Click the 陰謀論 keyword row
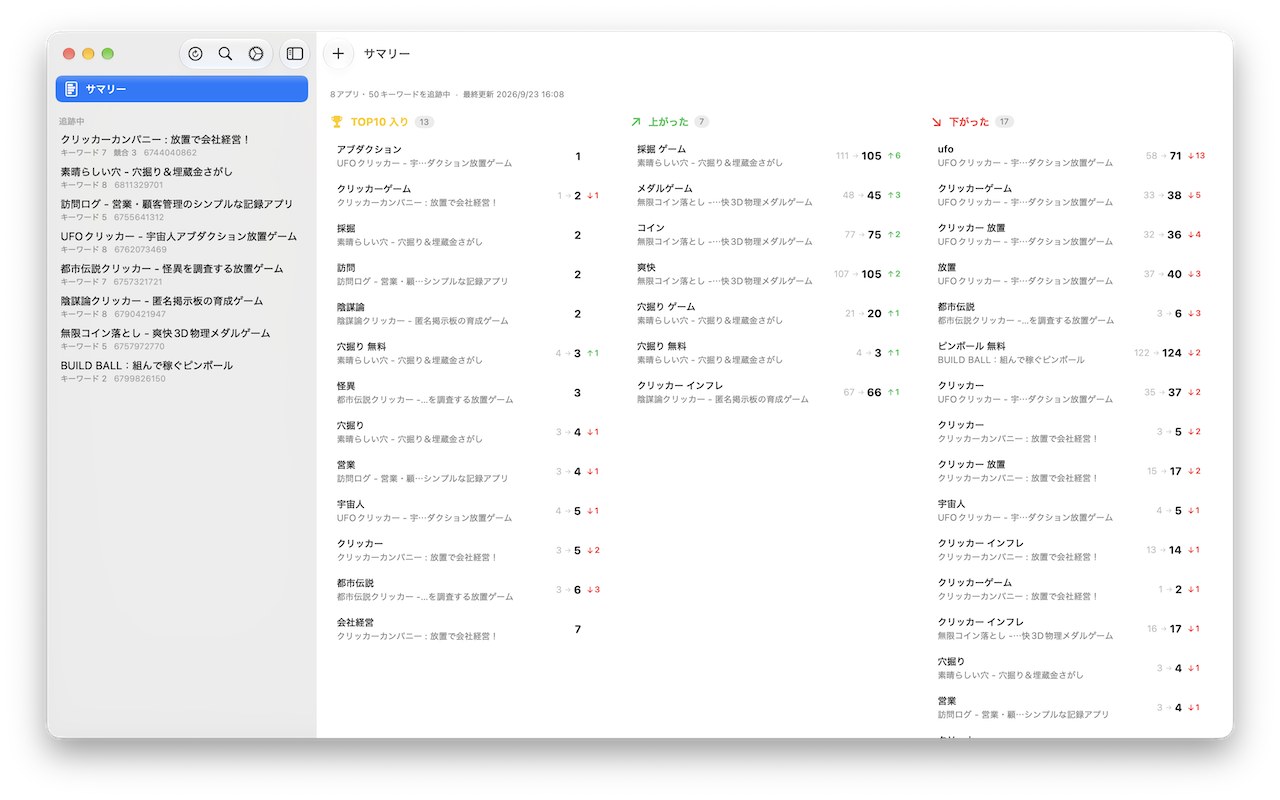Viewport: 1280px width, 800px height. (467, 314)
